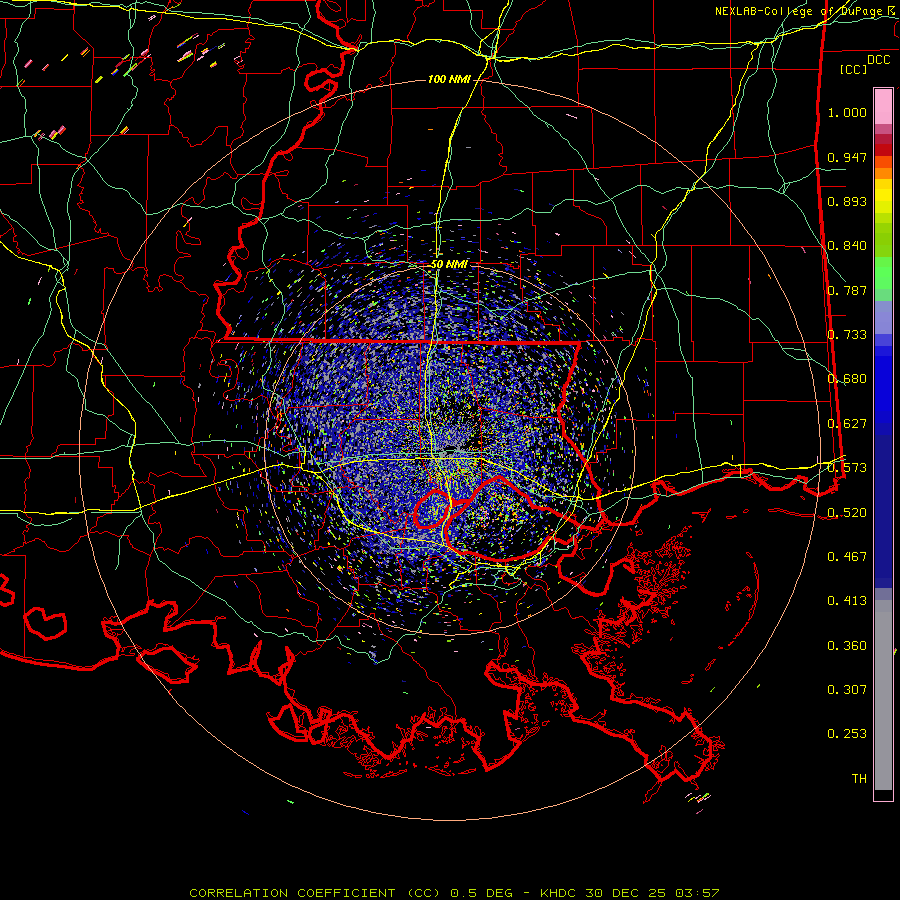Viewport: 900px width, 900px height.
Task: Click the TH threshold label on the scale
Action: [x=859, y=779]
